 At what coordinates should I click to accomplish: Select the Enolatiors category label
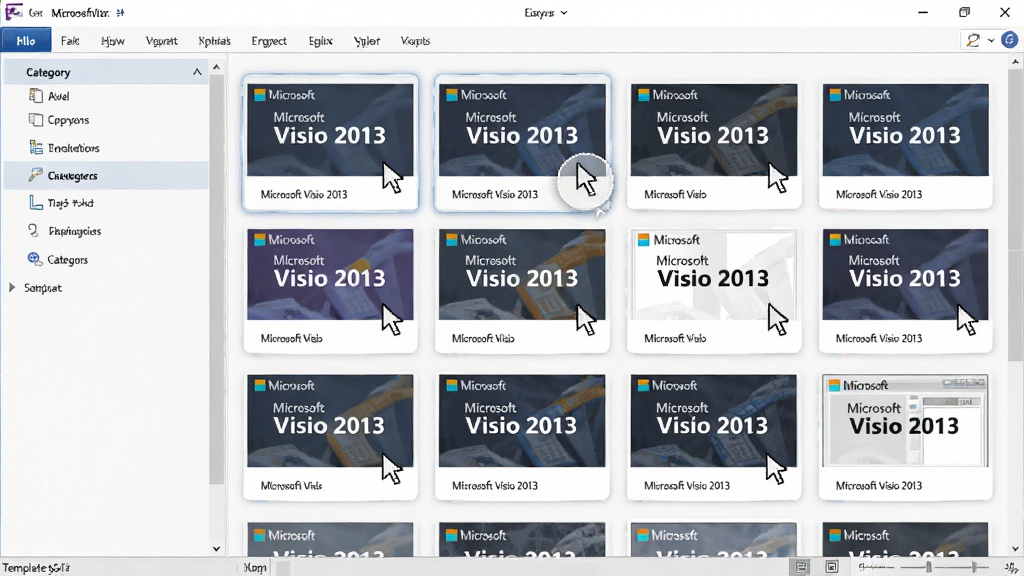[73, 148]
